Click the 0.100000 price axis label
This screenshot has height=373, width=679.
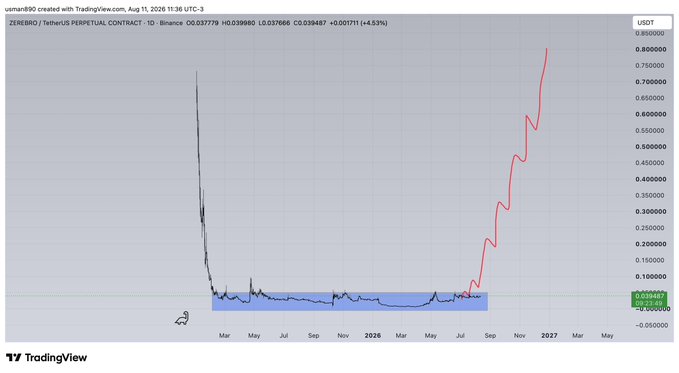coord(651,277)
